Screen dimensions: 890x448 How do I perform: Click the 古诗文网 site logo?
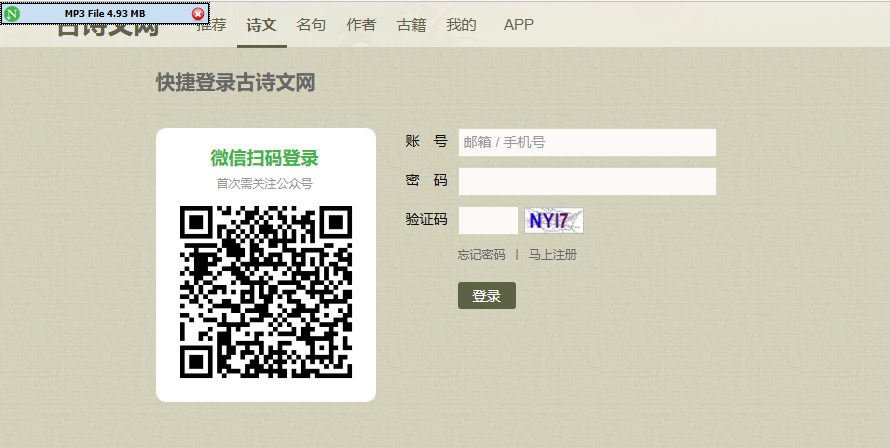click(108, 28)
